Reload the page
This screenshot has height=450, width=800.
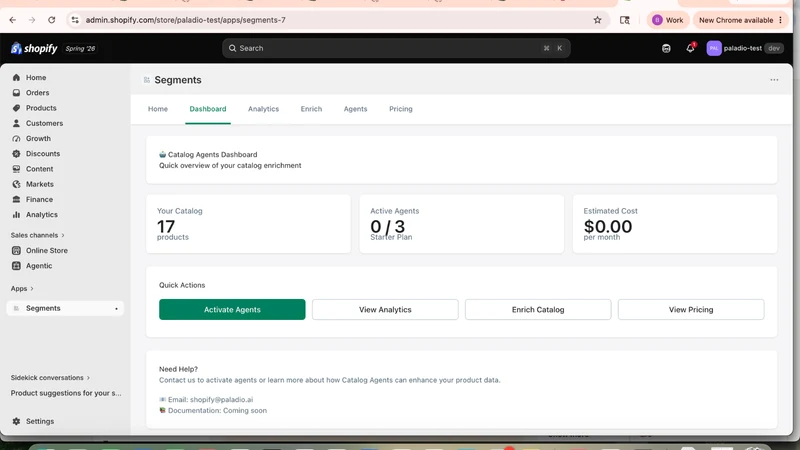tap(52, 20)
